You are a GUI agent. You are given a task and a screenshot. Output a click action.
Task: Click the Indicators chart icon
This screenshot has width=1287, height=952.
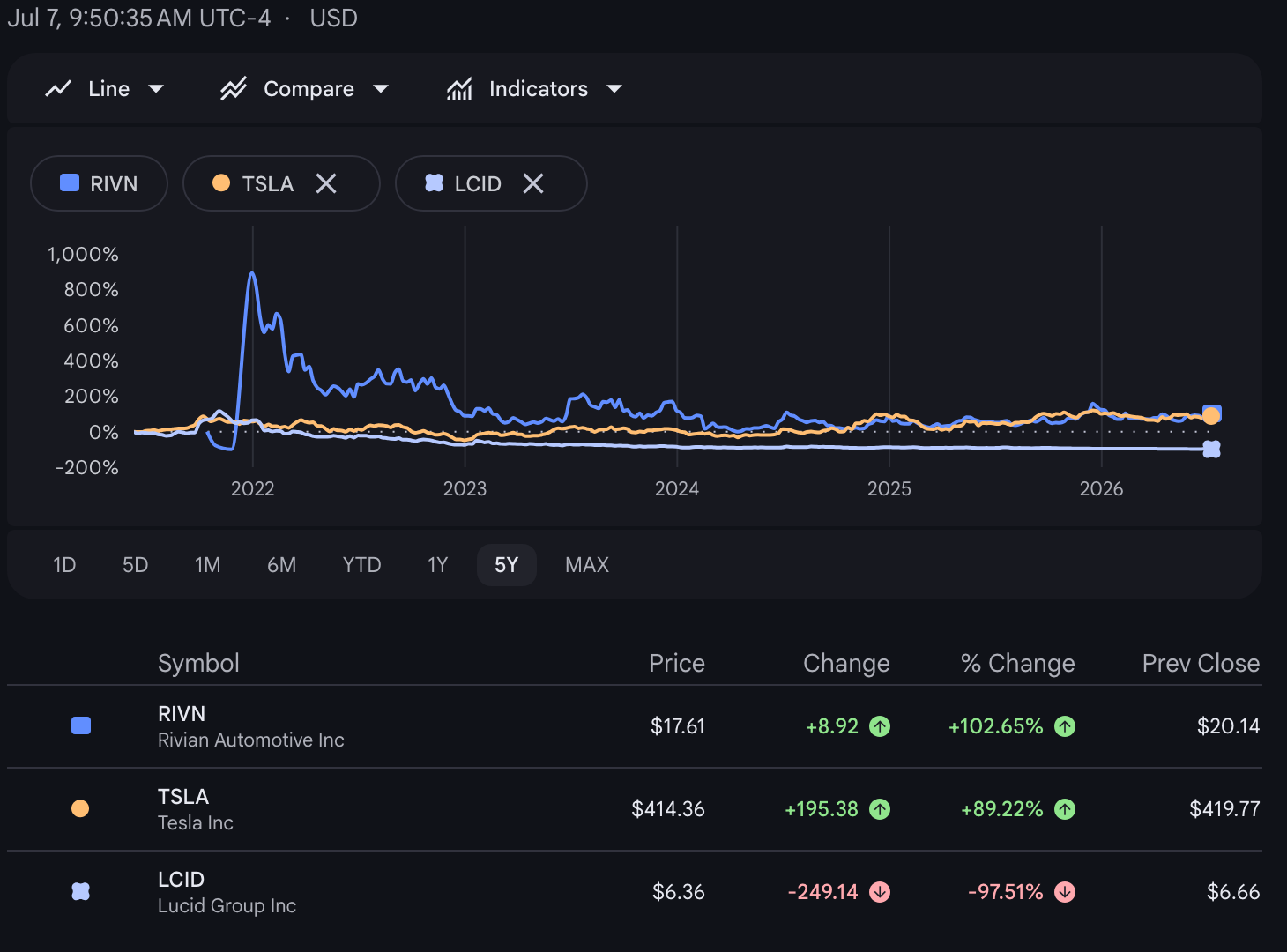[x=459, y=89]
